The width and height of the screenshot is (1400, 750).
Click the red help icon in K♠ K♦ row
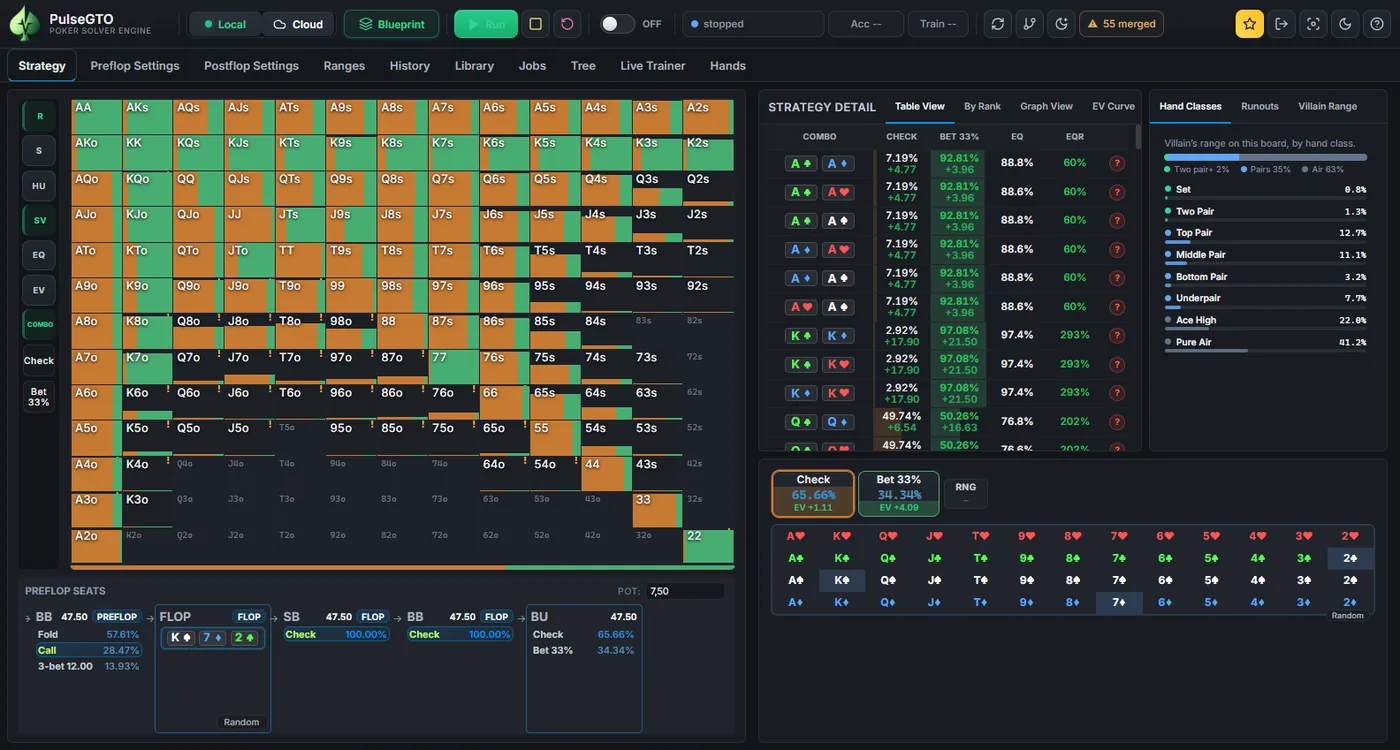pyautogui.click(x=1117, y=335)
